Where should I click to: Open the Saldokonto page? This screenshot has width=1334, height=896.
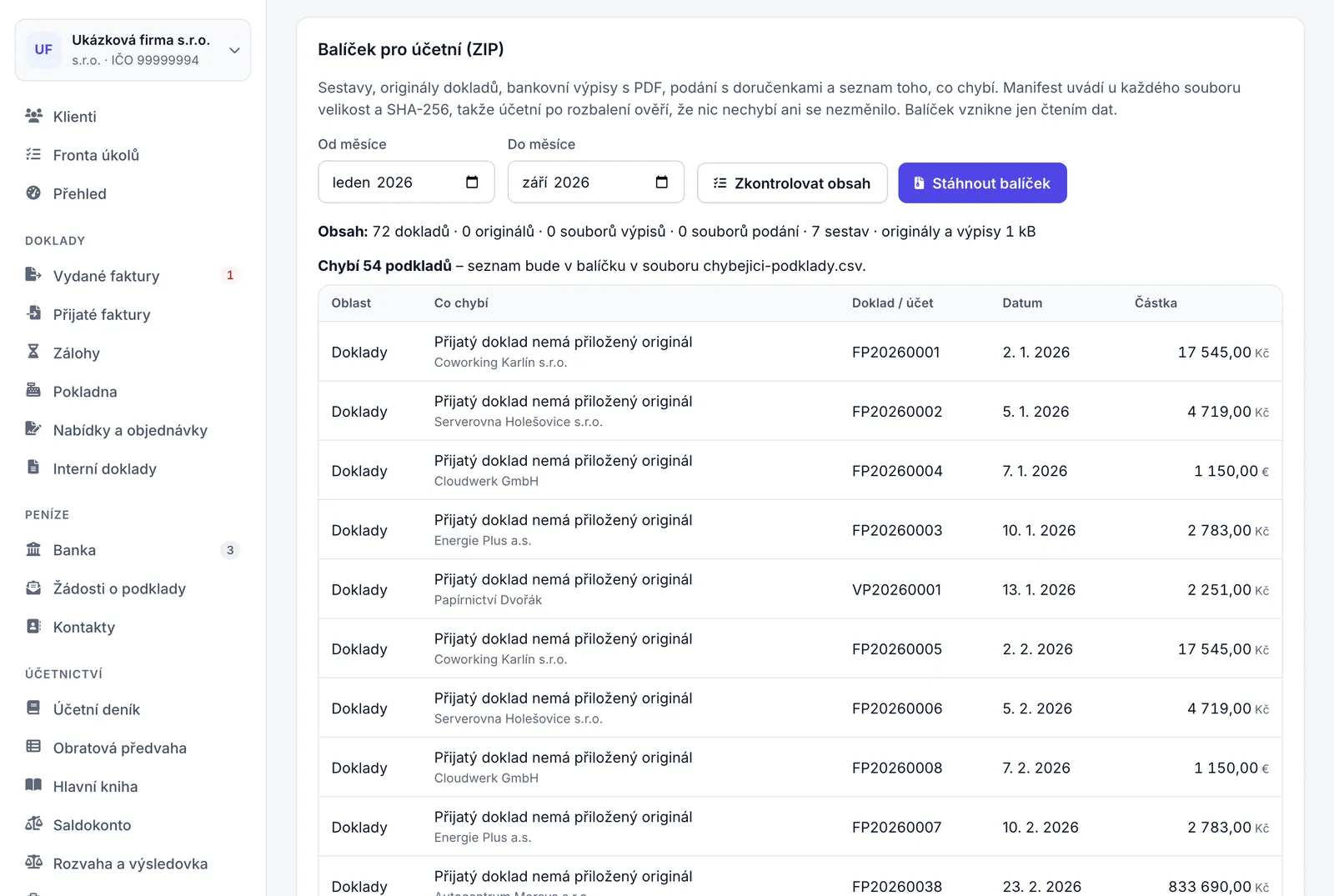pyautogui.click(x=133, y=825)
